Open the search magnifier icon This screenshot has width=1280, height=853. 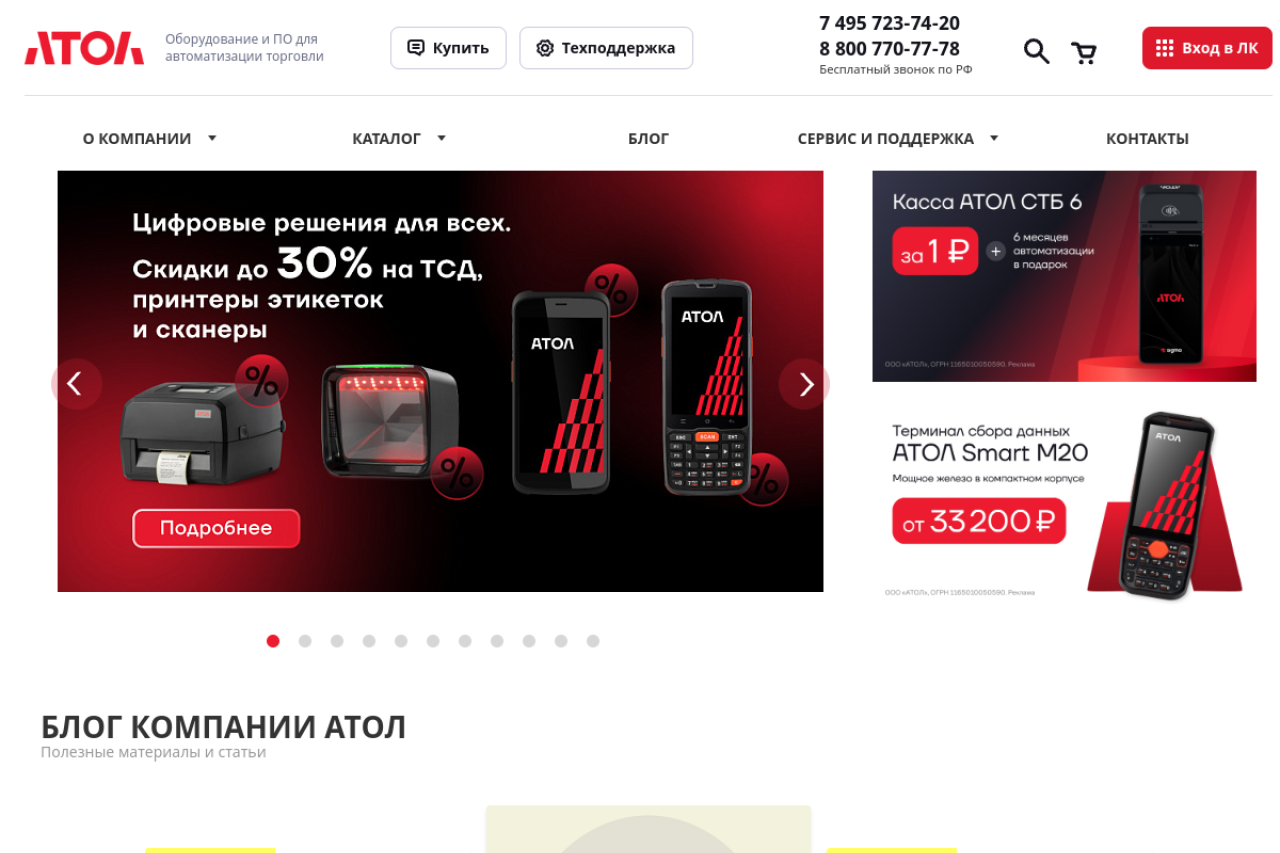(x=1037, y=51)
